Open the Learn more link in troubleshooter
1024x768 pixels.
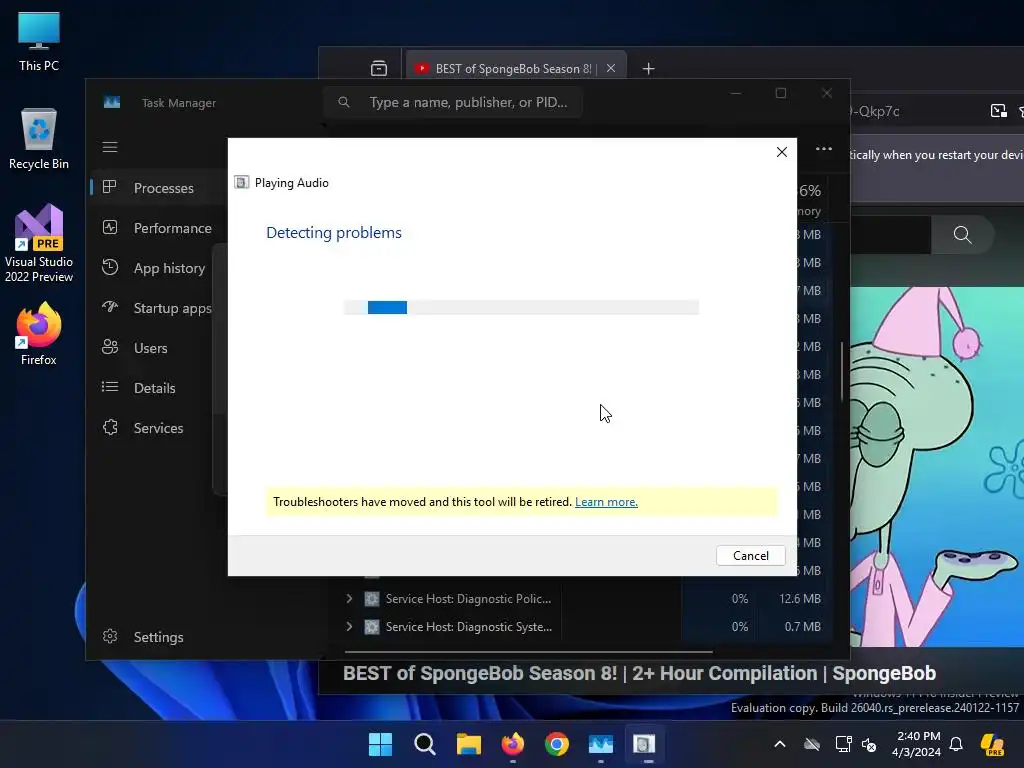pos(606,502)
